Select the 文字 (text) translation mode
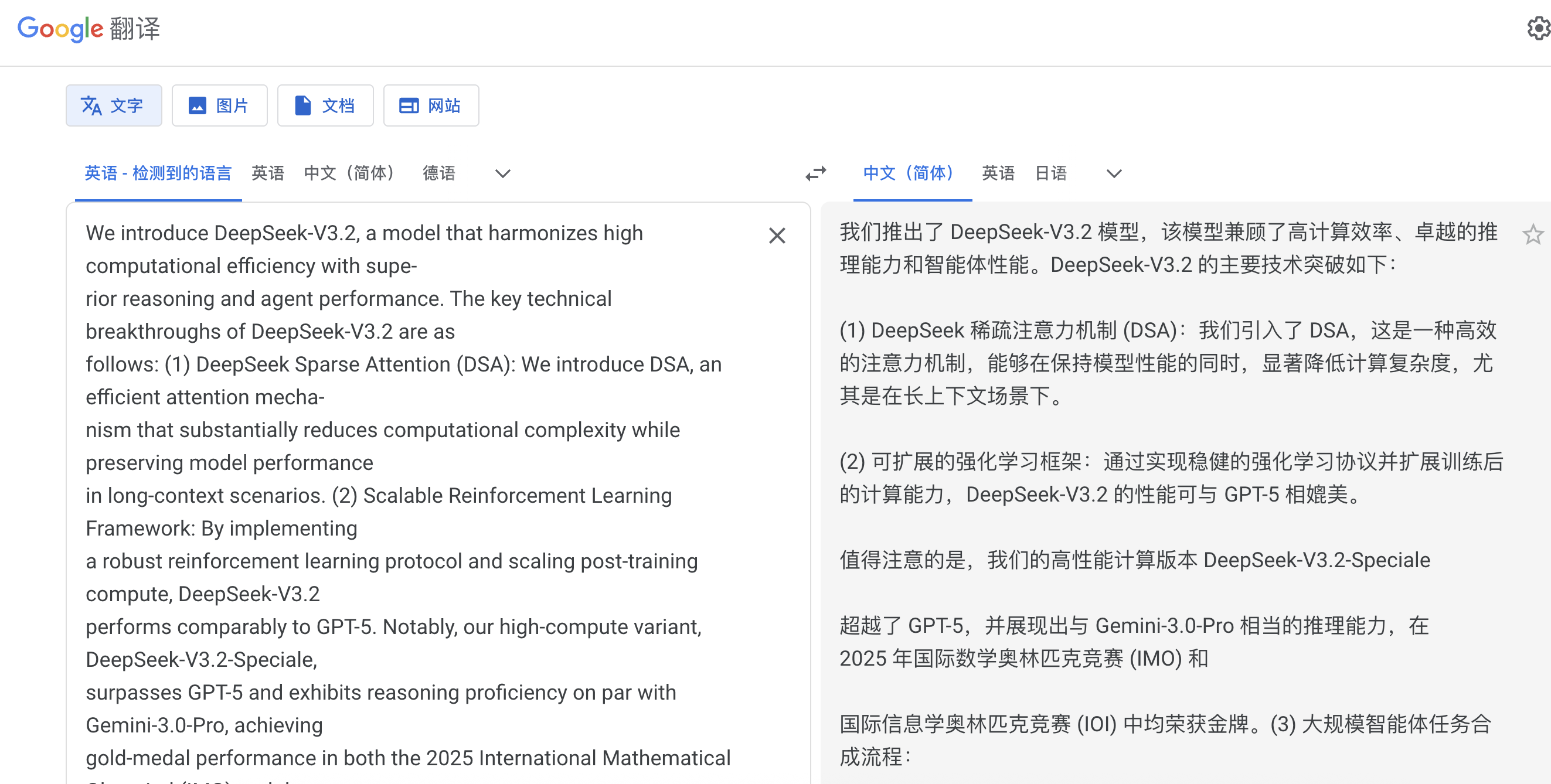1551x784 pixels. 114,105
